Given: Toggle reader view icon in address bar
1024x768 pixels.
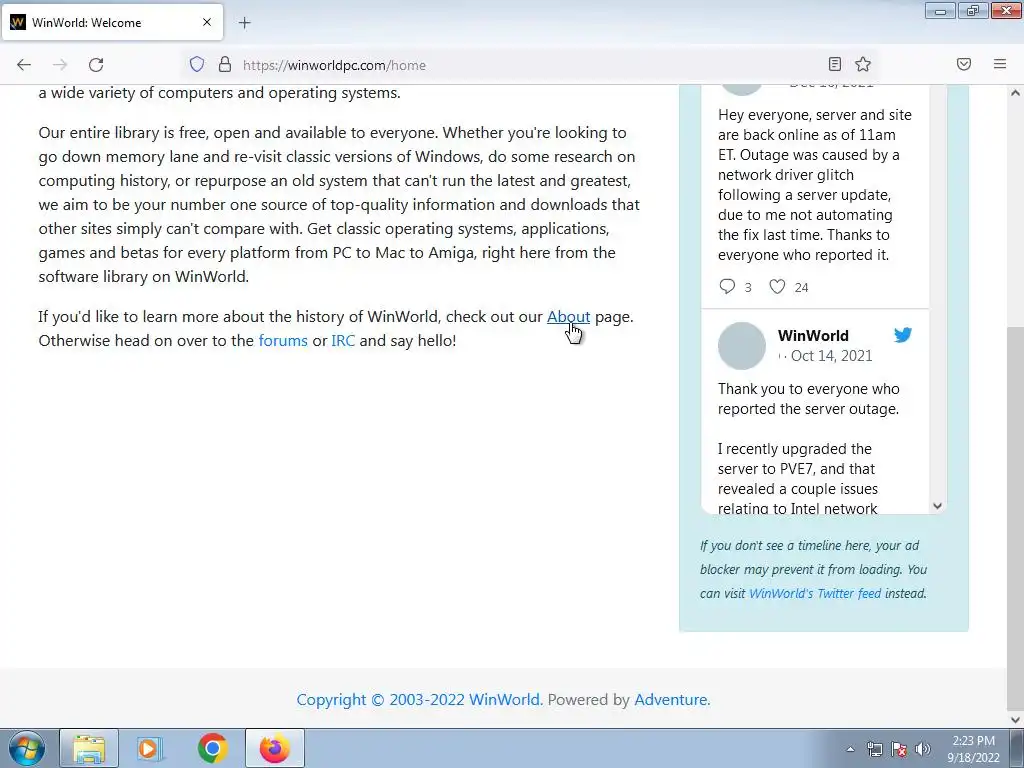Looking at the screenshot, I should (x=835, y=64).
